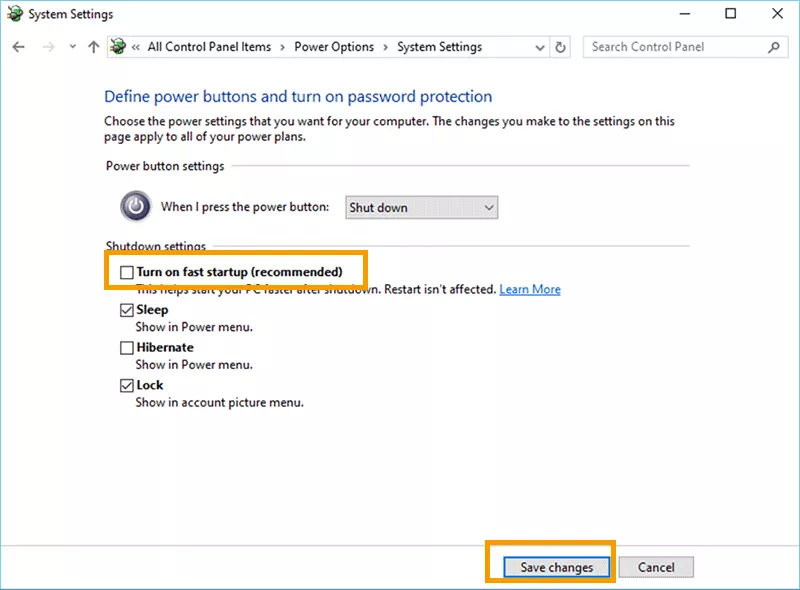The width and height of the screenshot is (800, 590).
Task: Go up one level with up arrow
Action: coord(93,47)
